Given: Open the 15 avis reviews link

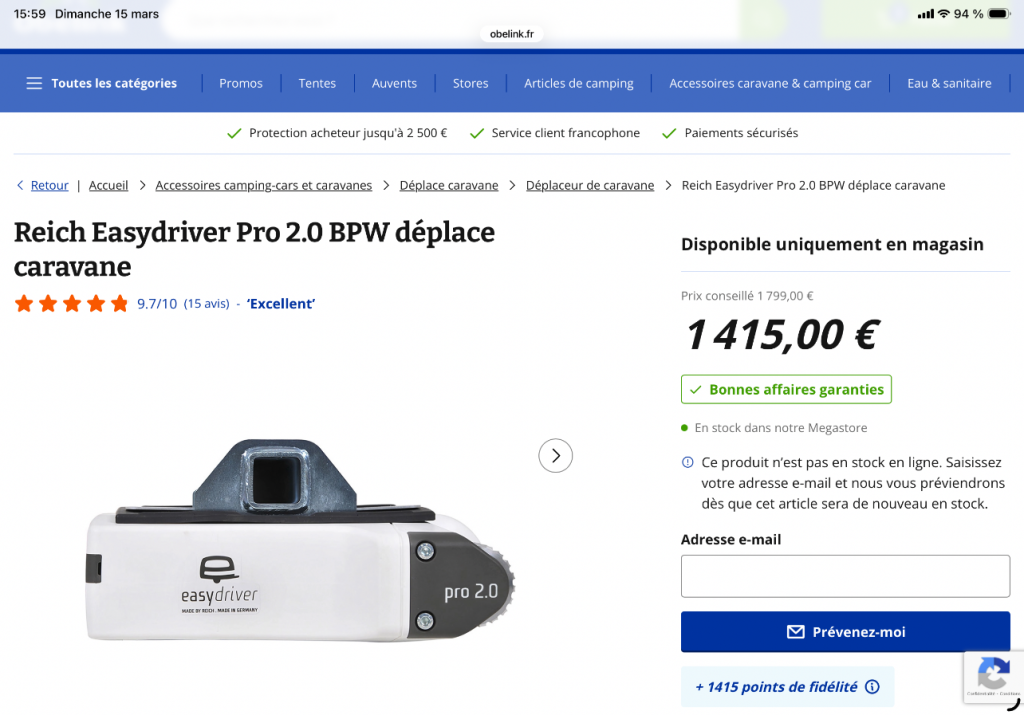Looking at the screenshot, I should click(206, 304).
